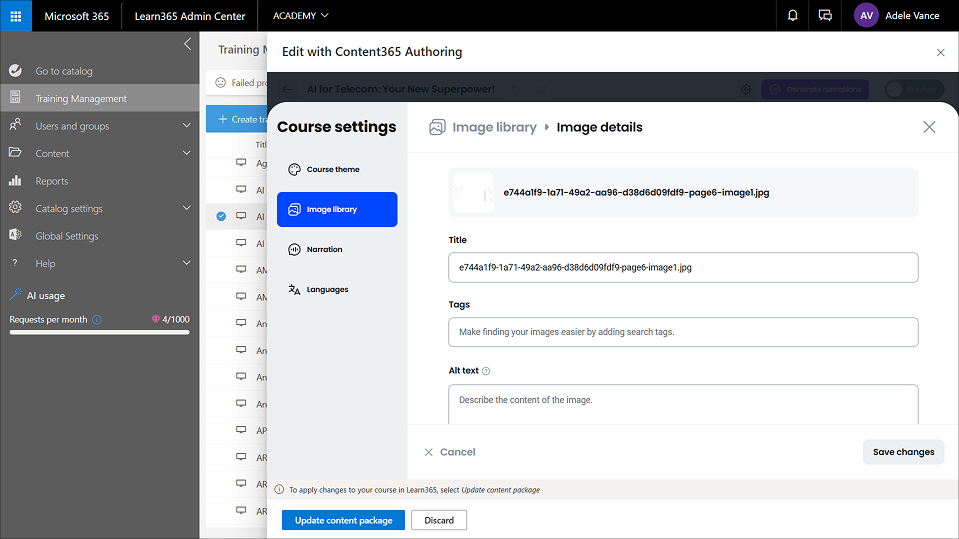Viewport: 959px width, 539px height.
Task: Click the Tags input field
Action: 683,332
